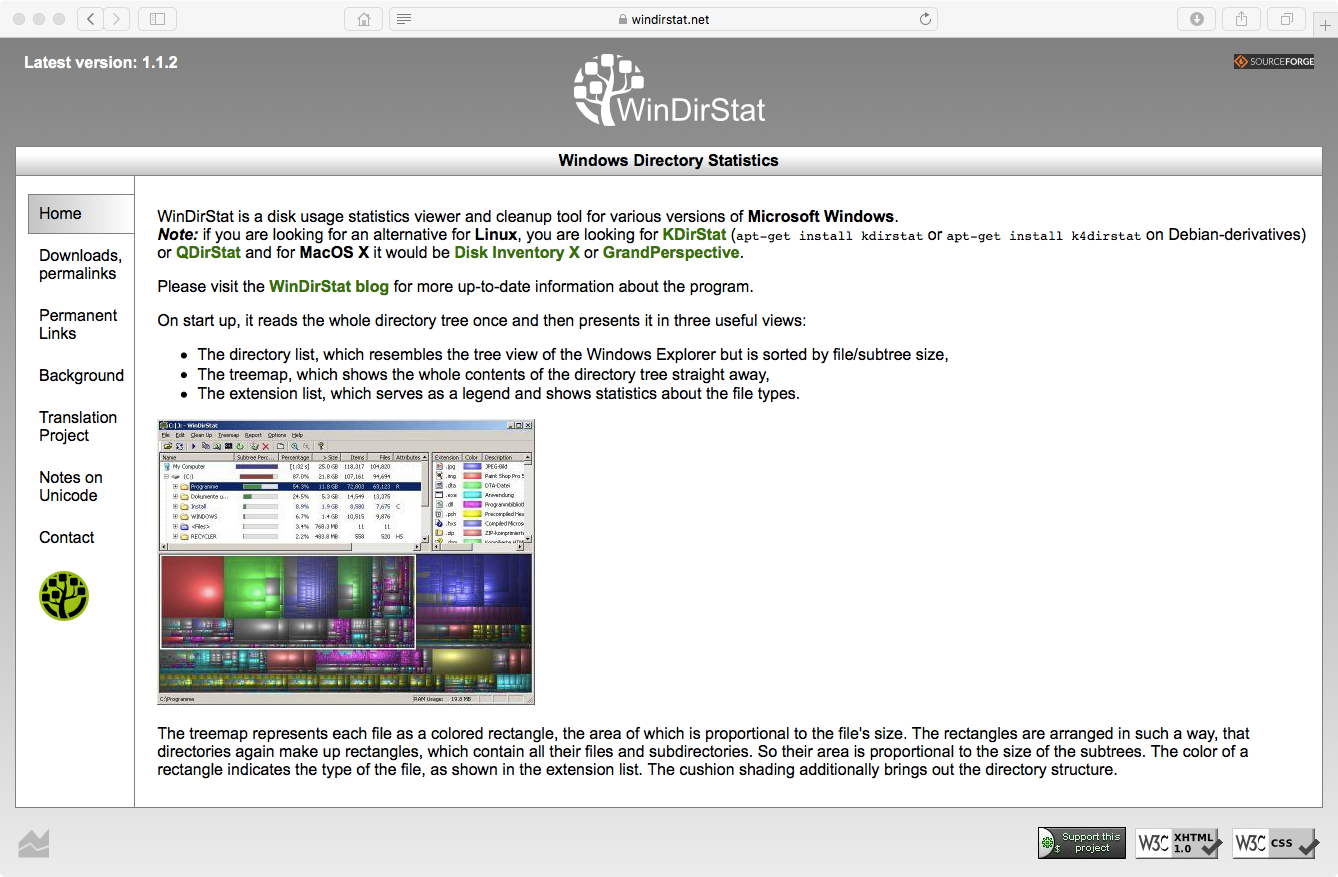The width and height of the screenshot is (1338, 877).
Task: Select the red X delete icon in WinDirStat's toolbar
Action: coord(266,447)
